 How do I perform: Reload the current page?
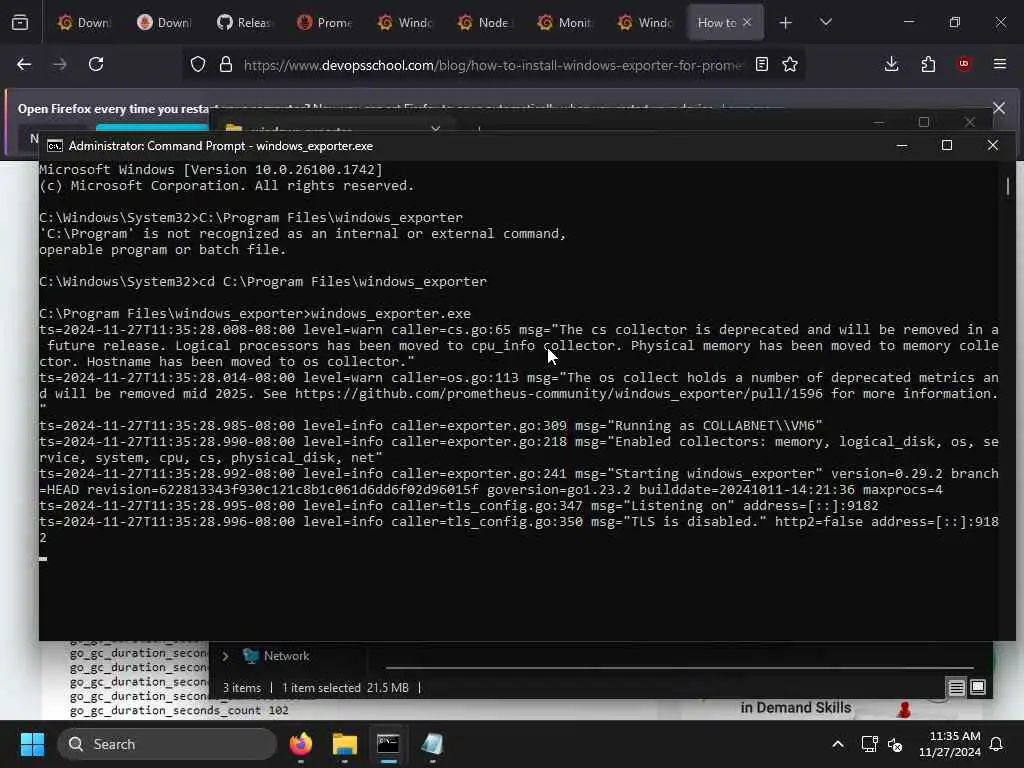click(x=96, y=64)
